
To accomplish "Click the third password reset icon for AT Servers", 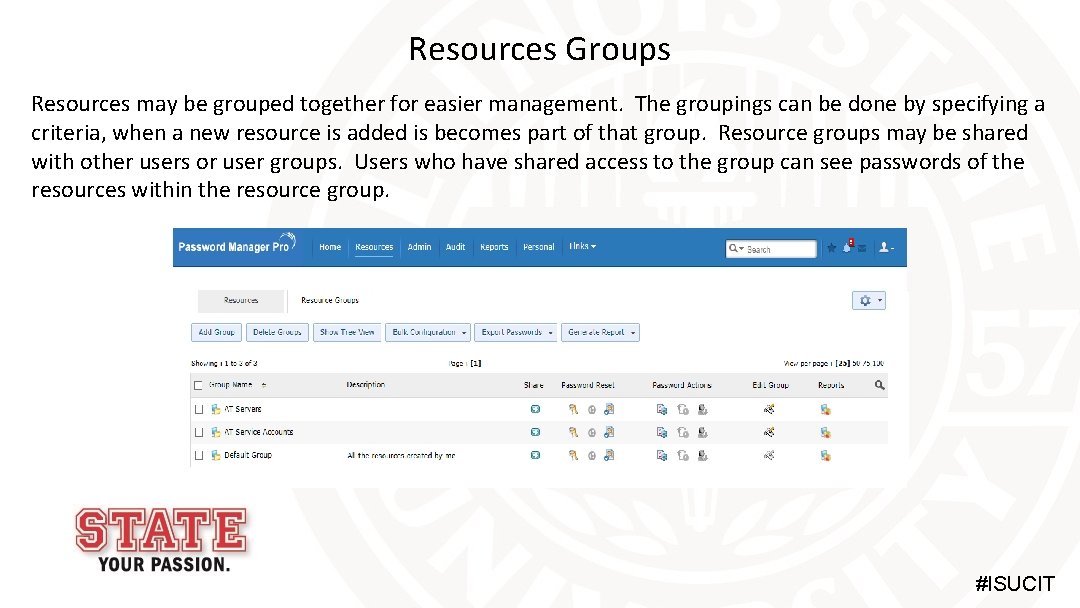I will point(609,409).
